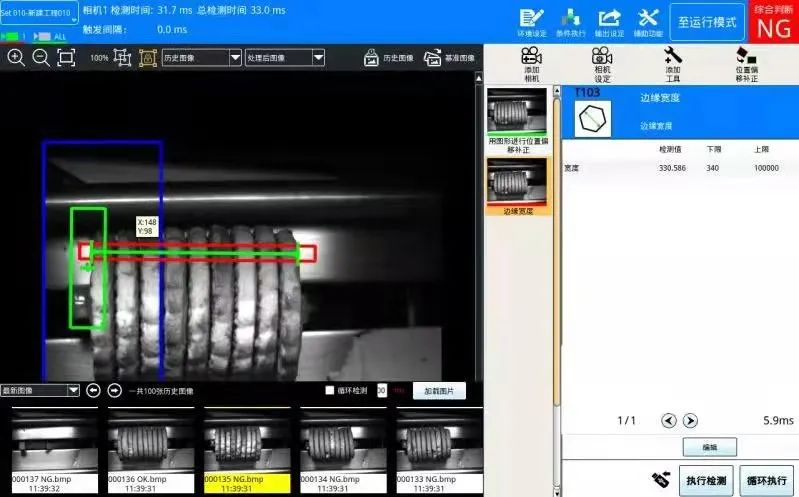The image size is (799, 497).
Task: Click the flashlight icon beside 执行检测
Action: pos(661,479)
